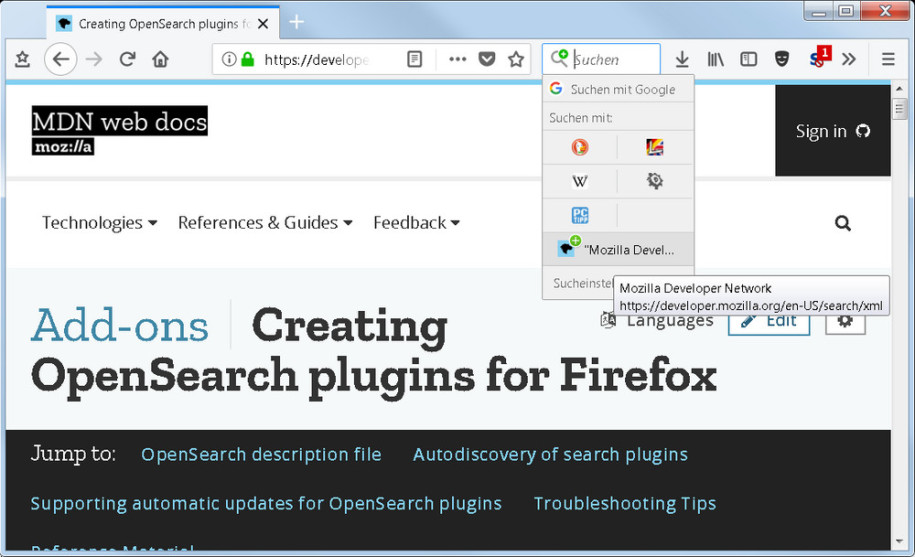Click the scrollbar down arrow

pos(899,542)
